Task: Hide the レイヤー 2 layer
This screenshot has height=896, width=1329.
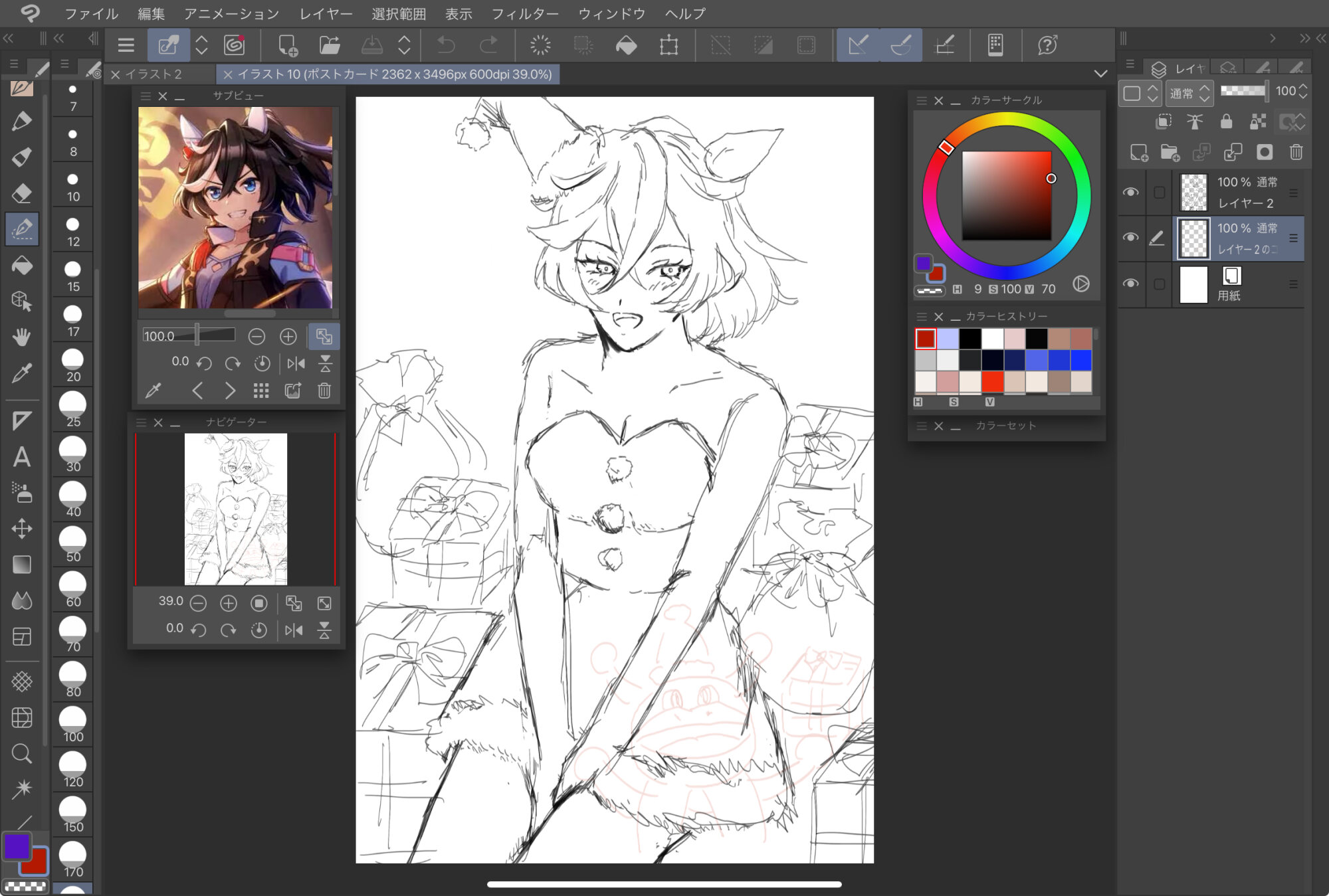Action: 1130,192
